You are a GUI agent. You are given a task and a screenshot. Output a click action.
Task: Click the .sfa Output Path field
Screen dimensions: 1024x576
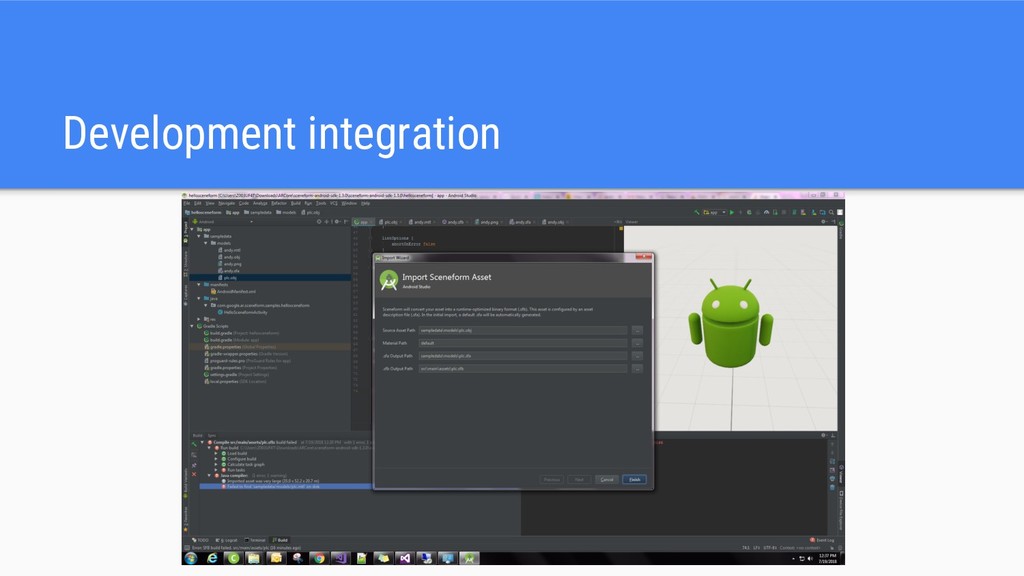522,356
